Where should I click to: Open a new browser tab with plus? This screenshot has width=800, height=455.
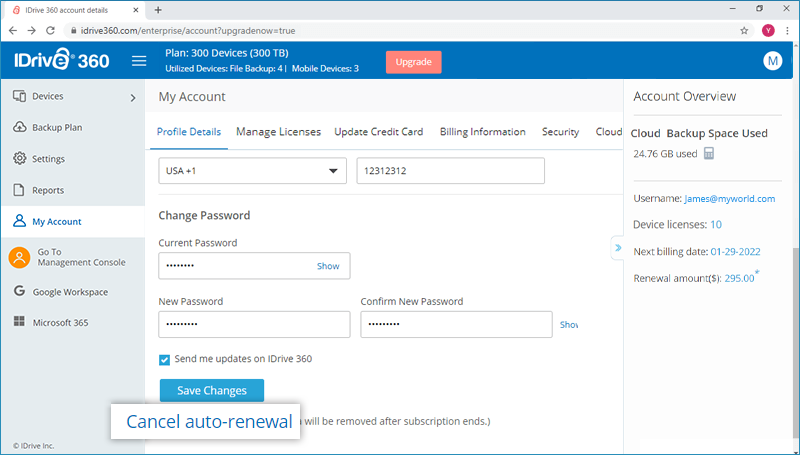[158, 10]
